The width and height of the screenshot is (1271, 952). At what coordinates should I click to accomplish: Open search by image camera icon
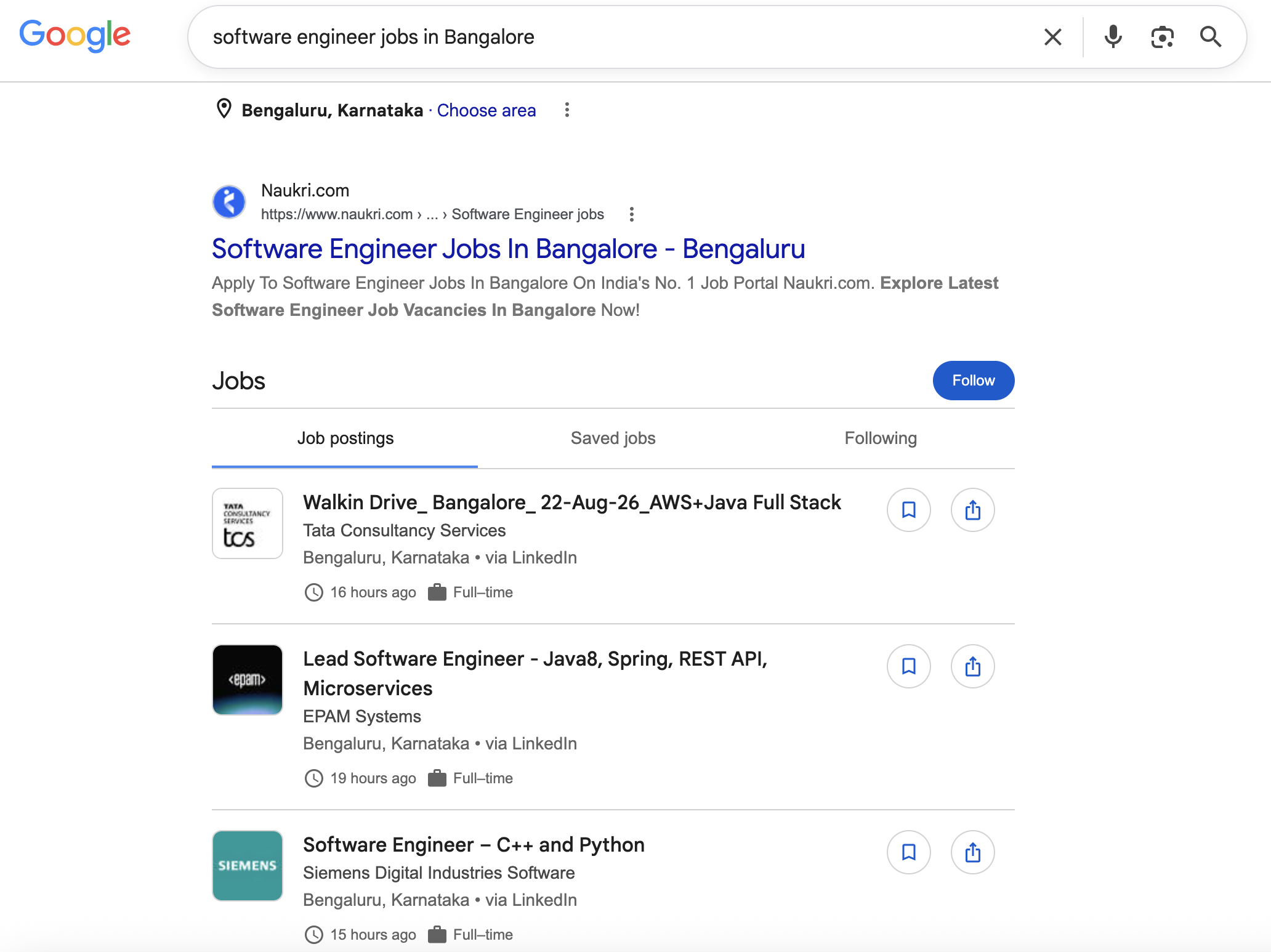coord(1162,37)
